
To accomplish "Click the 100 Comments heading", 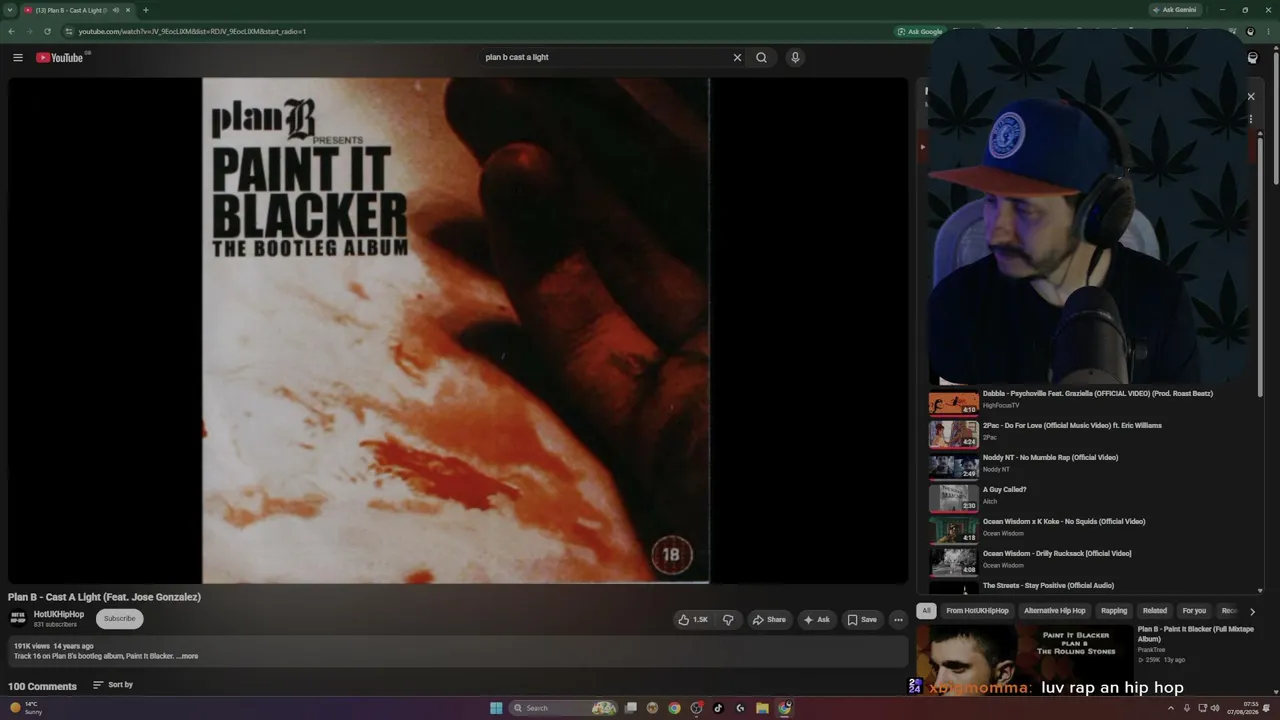I will pos(42,686).
